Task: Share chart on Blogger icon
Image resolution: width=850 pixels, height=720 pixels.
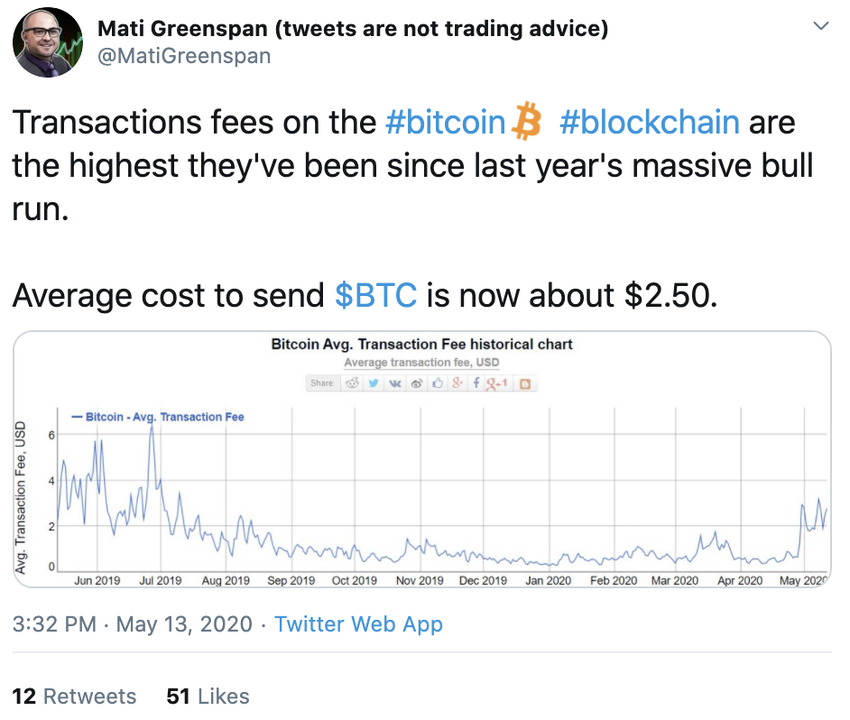Action: tap(524, 383)
